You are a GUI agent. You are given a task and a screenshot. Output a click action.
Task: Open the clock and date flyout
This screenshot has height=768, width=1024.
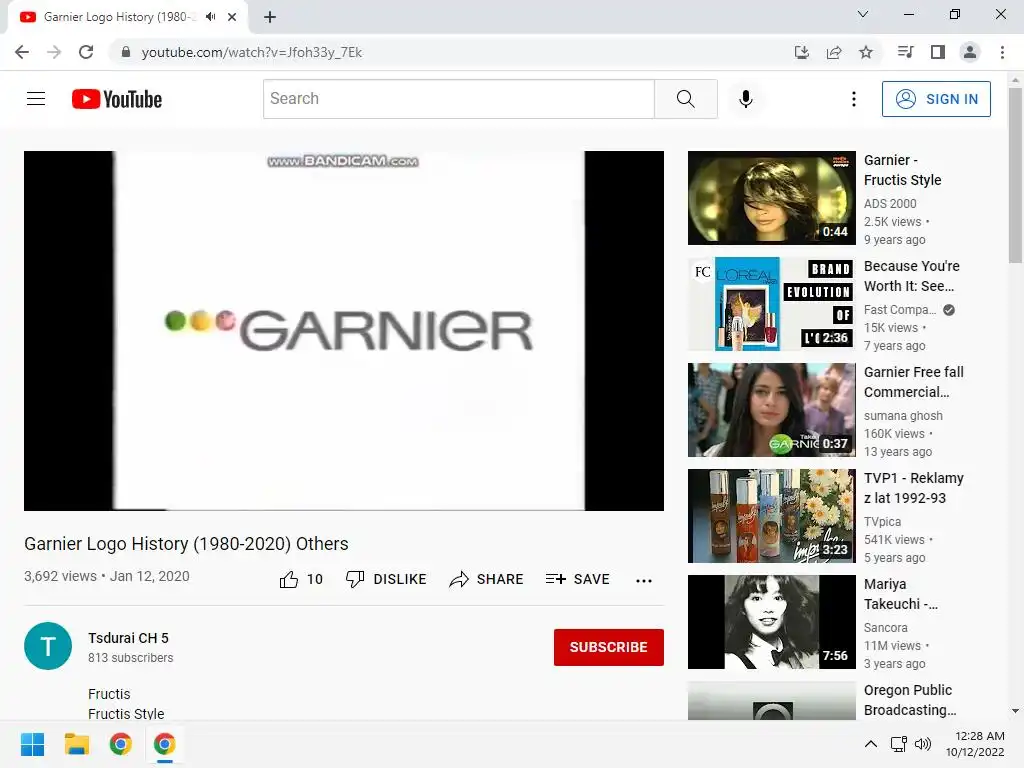click(975, 744)
